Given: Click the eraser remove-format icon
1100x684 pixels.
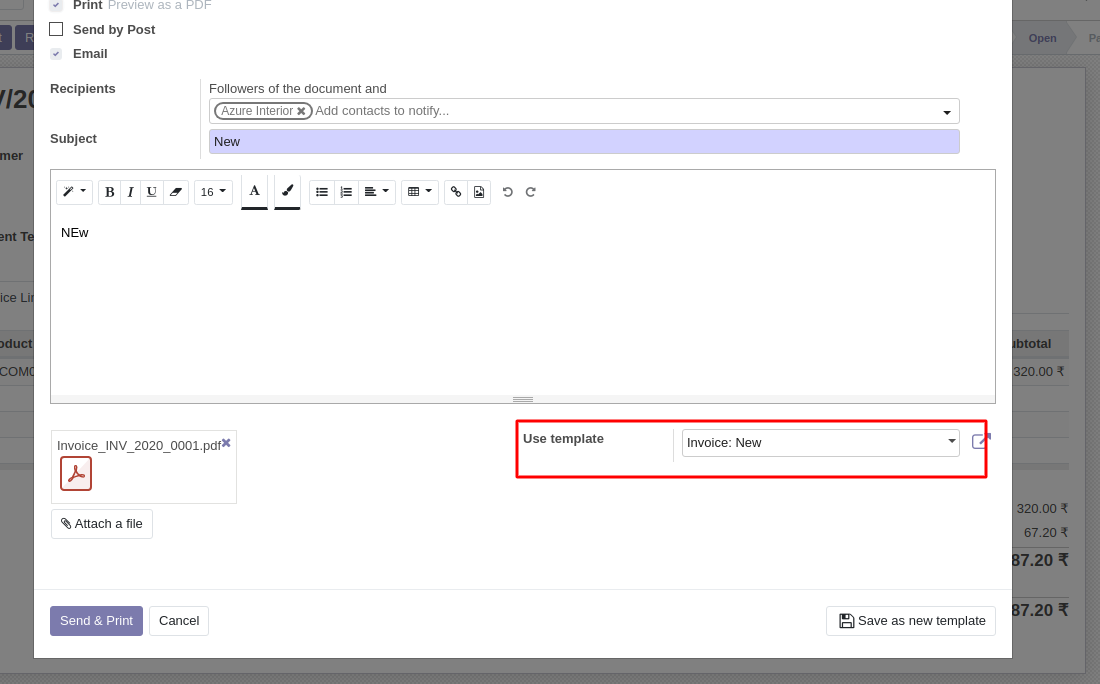Looking at the screenshot, I should [176, 192].
